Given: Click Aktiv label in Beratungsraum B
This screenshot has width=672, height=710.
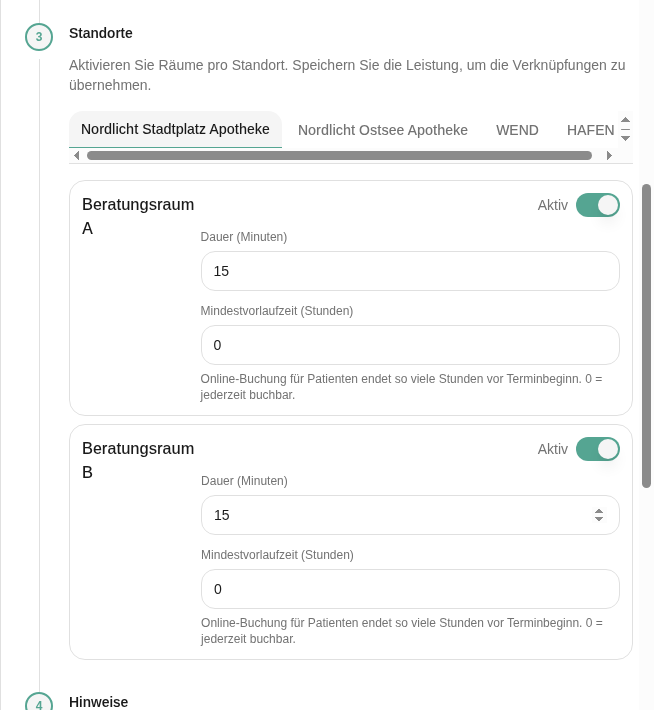Looking at the screenshot, I should (552, 449).
